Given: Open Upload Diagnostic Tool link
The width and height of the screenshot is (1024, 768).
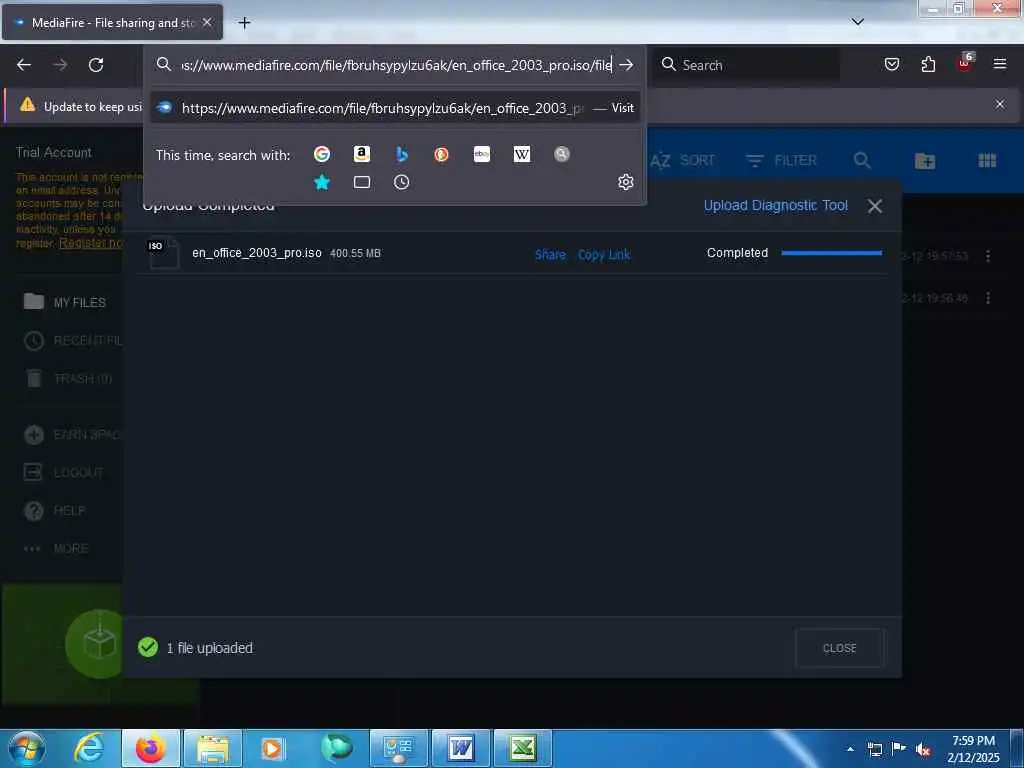Looking at the screenshot, I should click(775, 205).
